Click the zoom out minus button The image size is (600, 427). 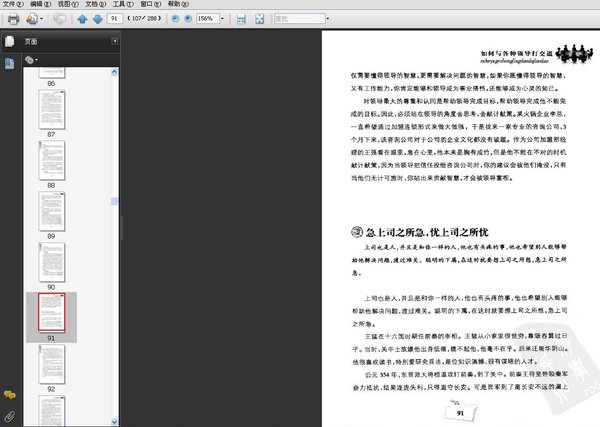click(175, 18)
